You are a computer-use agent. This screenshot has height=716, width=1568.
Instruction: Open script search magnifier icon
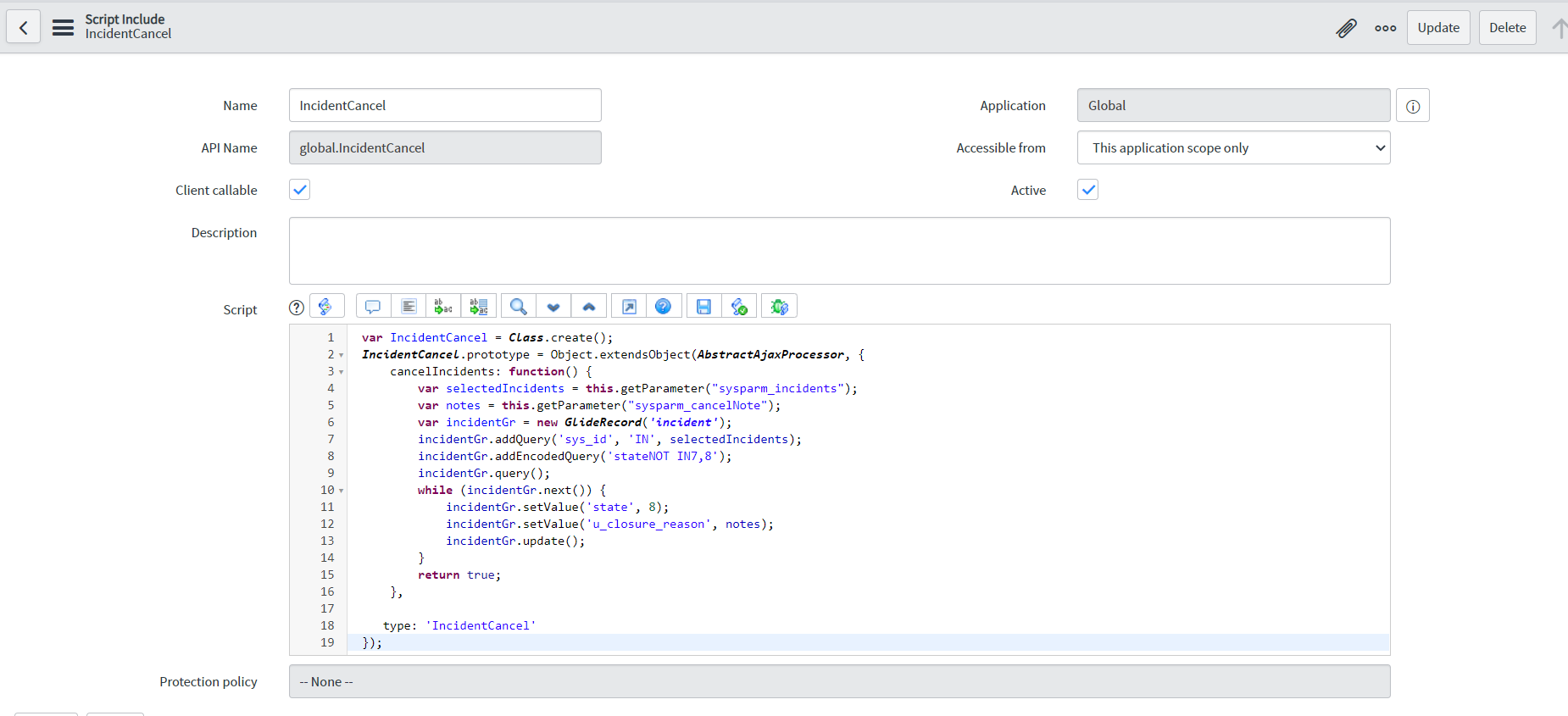click(x=519, y=307)
